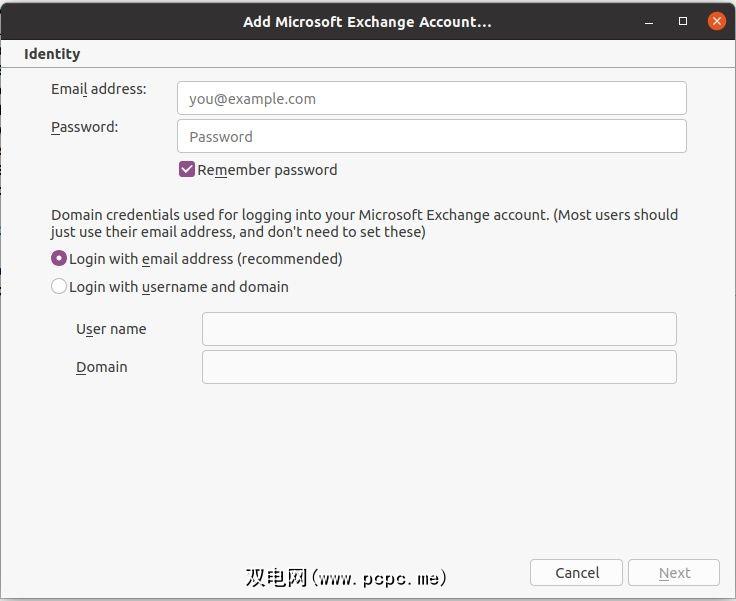Maximize the Add Microsoft Exchange Account window
Viewport: 736px width, 601px height.
pos(683,22)
